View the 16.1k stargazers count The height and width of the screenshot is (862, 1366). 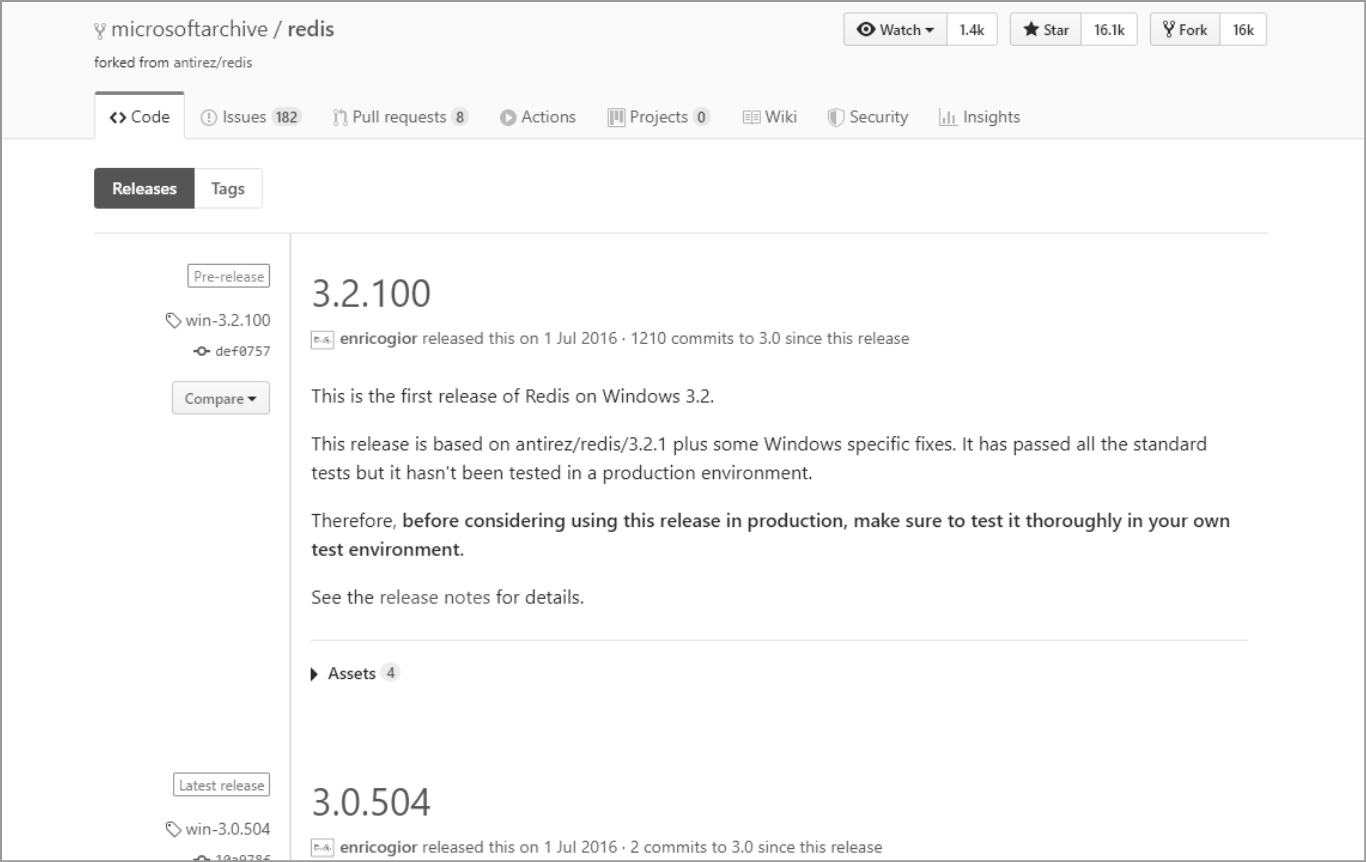pyautogui.click(x=1109, y=30)
